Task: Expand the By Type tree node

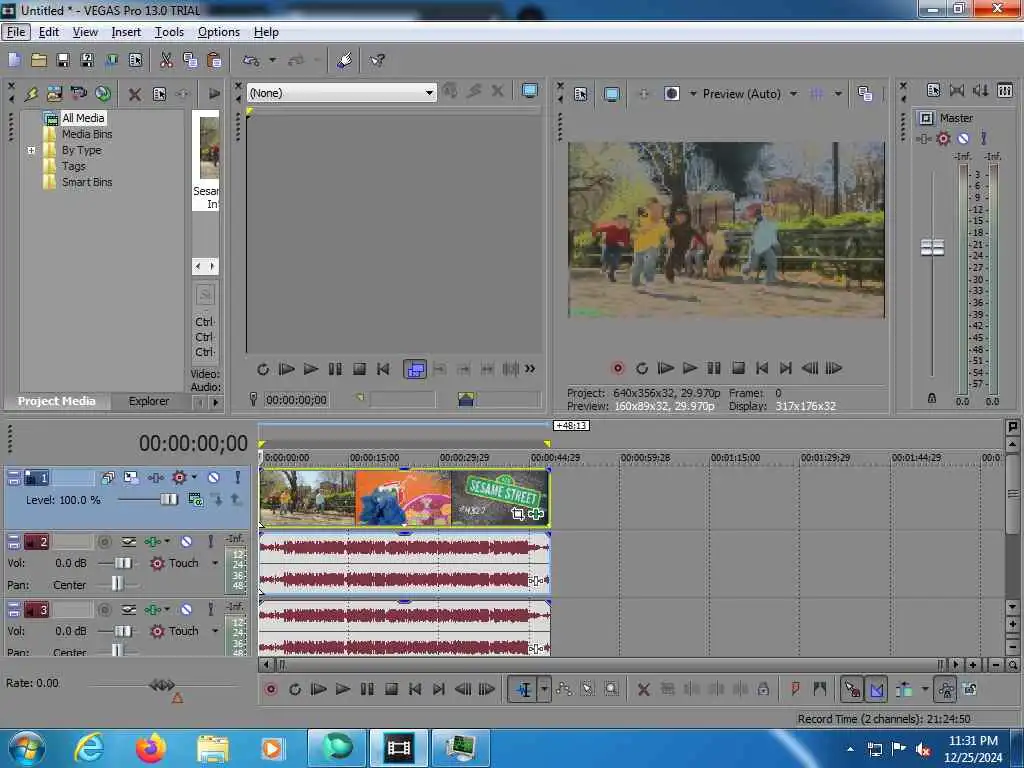Action: [x=31, y=150]
